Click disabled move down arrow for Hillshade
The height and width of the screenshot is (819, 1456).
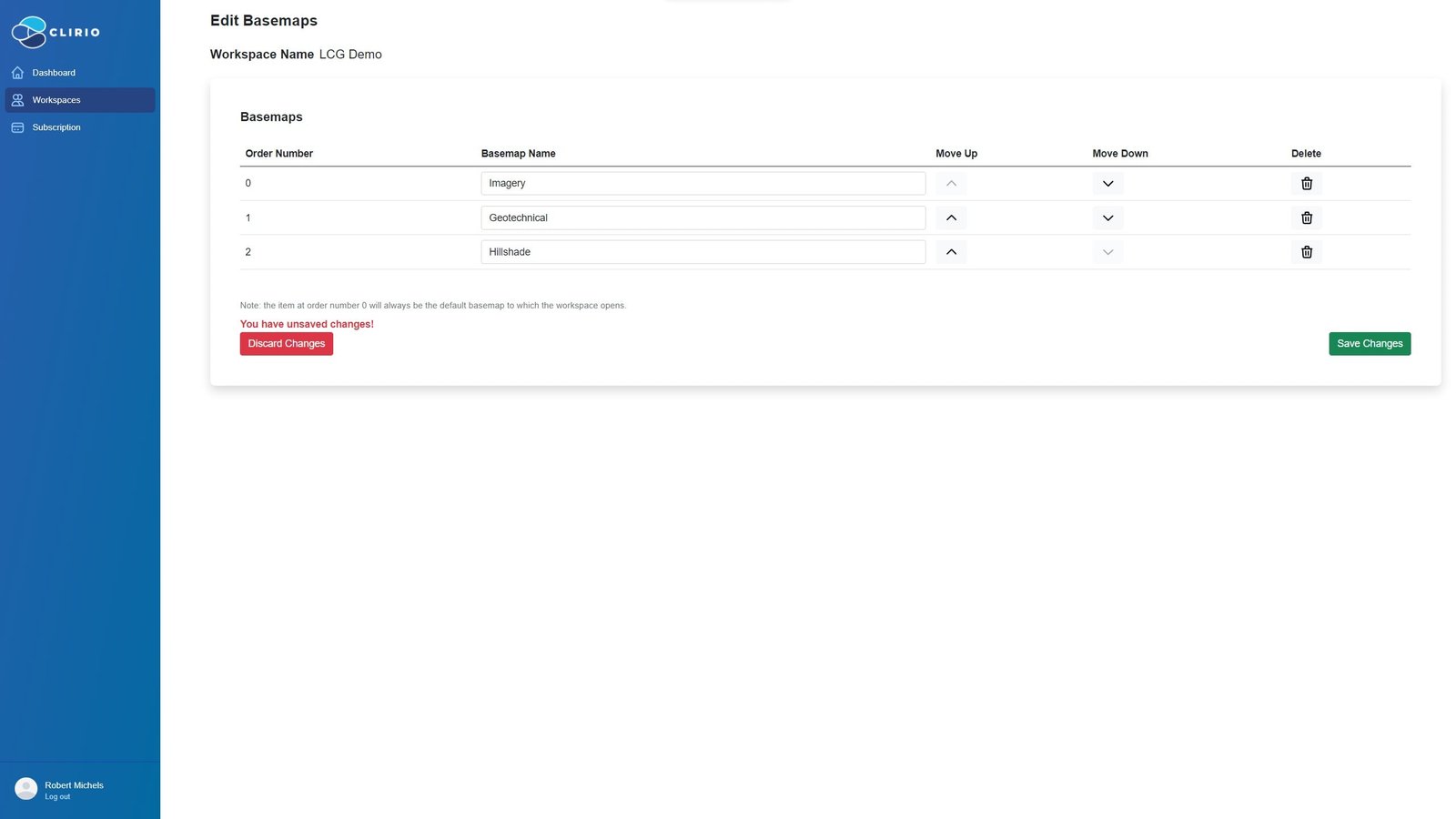(1107, 252)
